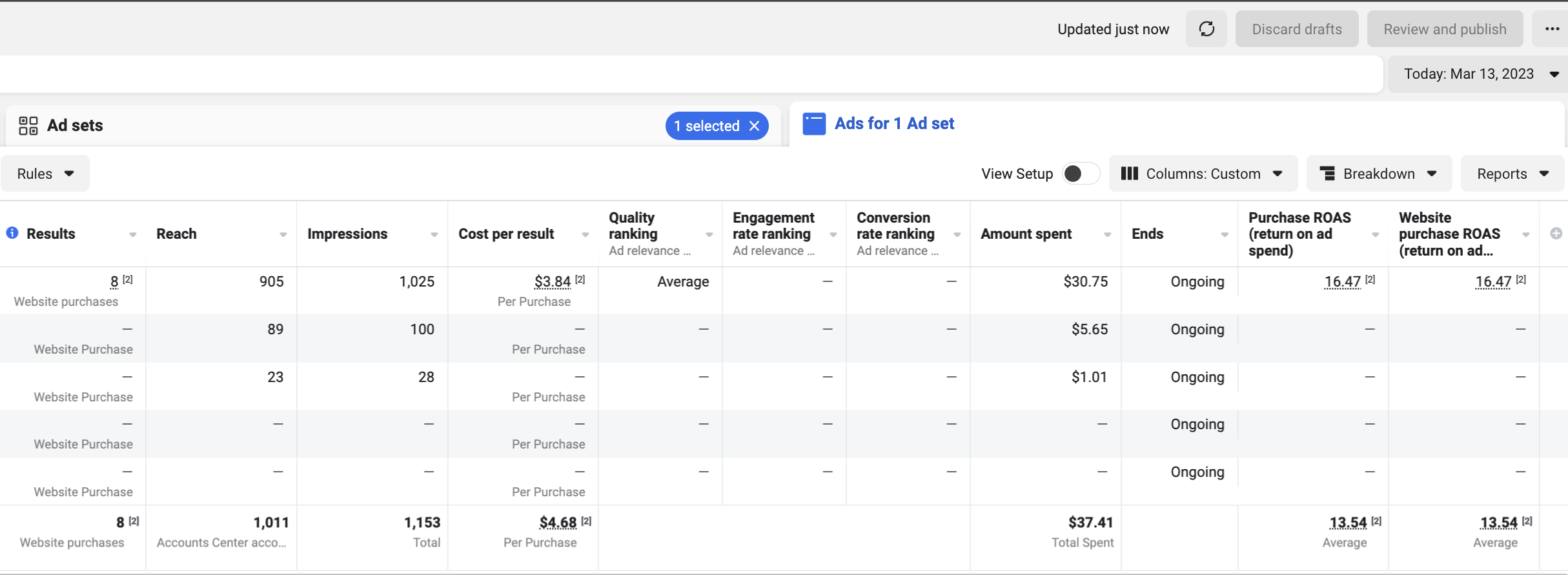Viewport: 1568px width, 575px height.
Task: Open the three-dot more options menu
Action: coord(1552,29)
